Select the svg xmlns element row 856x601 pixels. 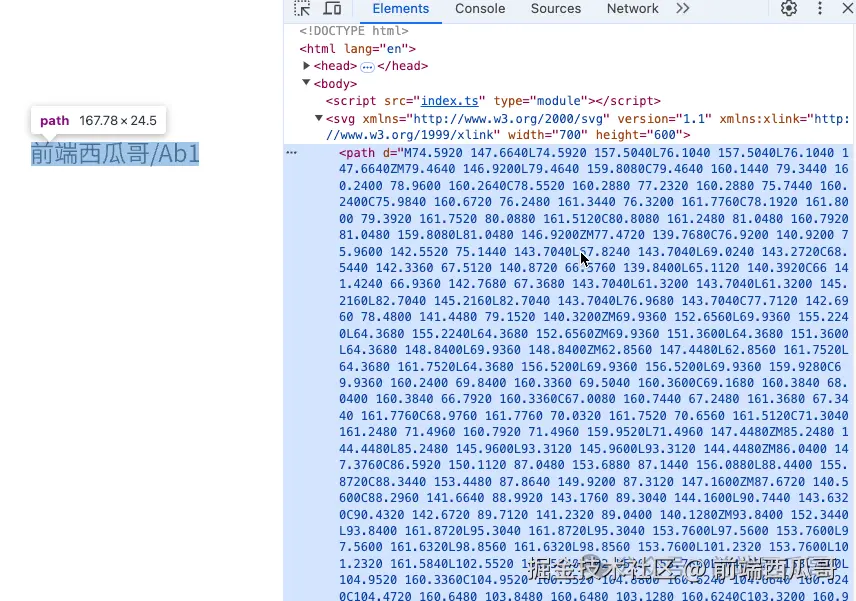click(x=587, y=127)
